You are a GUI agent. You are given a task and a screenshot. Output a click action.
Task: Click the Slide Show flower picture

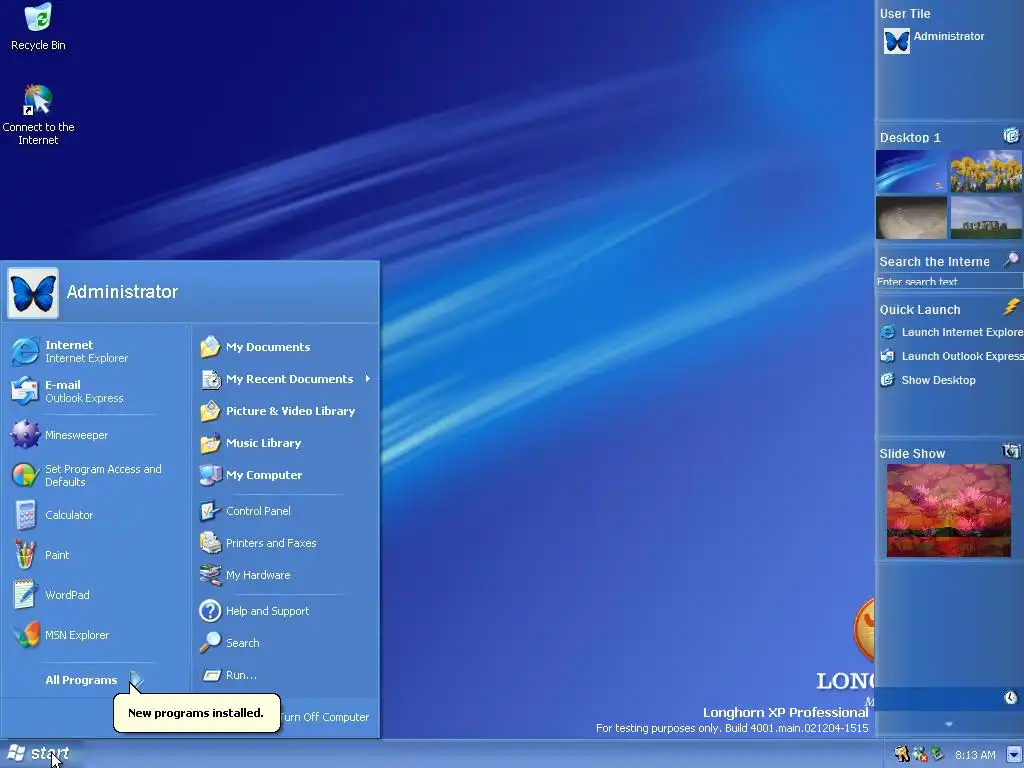(x=948, y=511)
